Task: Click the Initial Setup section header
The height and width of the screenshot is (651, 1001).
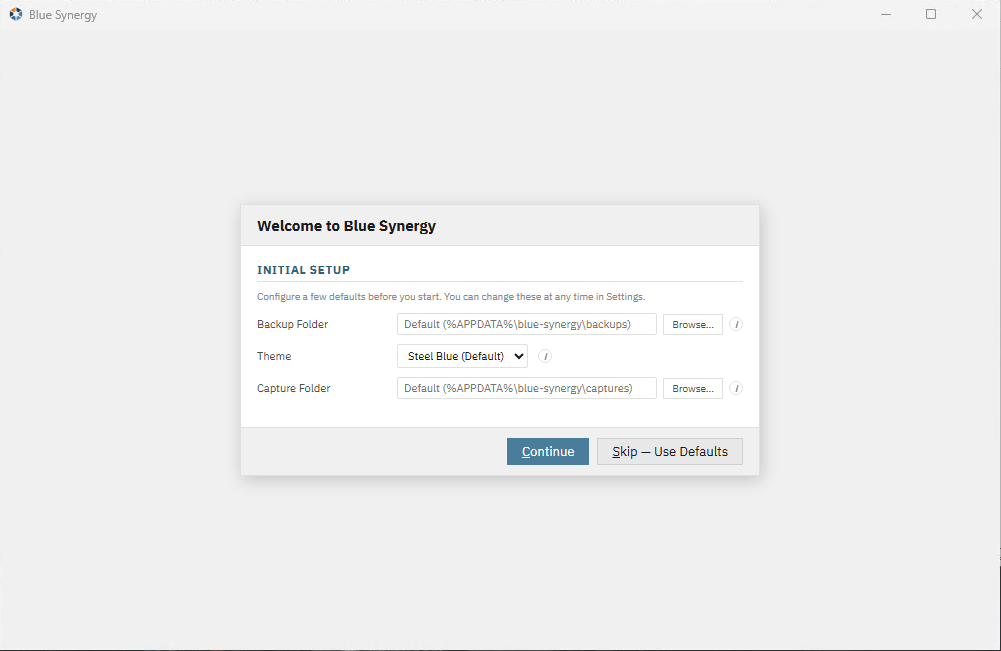Action: [303, 270]
